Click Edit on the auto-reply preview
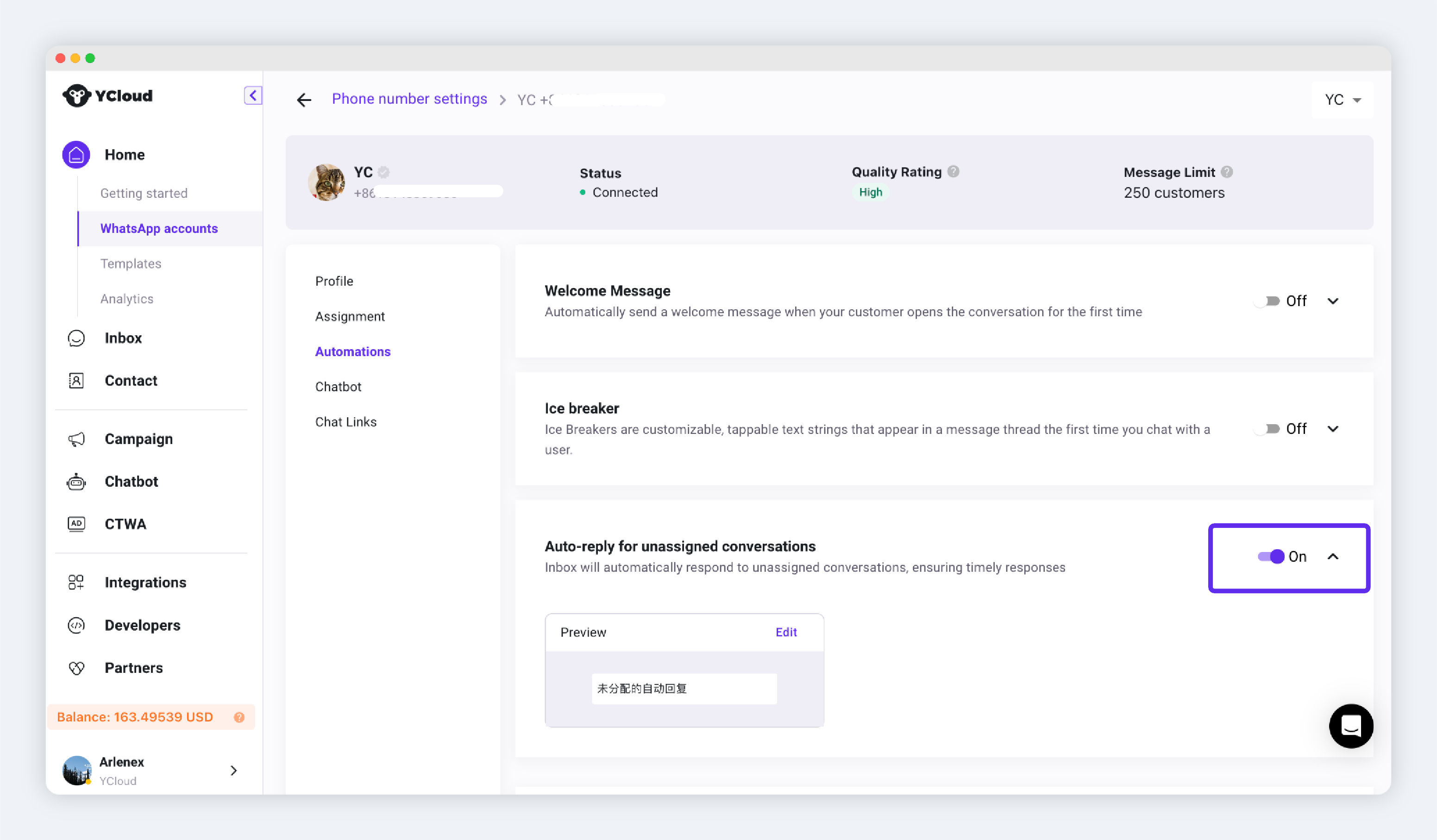Image resolution: width=1437 pixels, height=840 pixels. click(786, 633)
